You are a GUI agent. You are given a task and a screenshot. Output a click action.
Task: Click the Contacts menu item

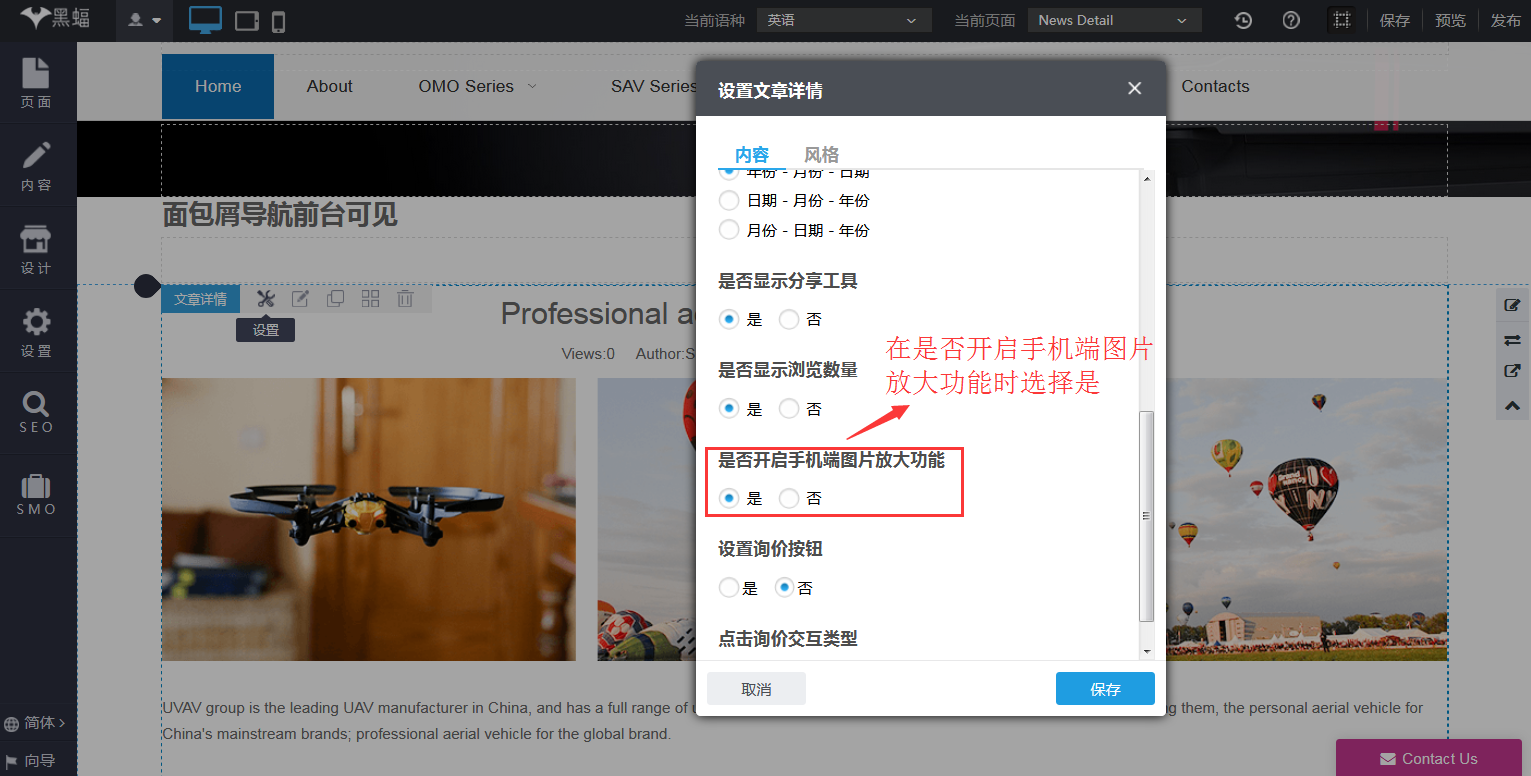(1215, 86)
